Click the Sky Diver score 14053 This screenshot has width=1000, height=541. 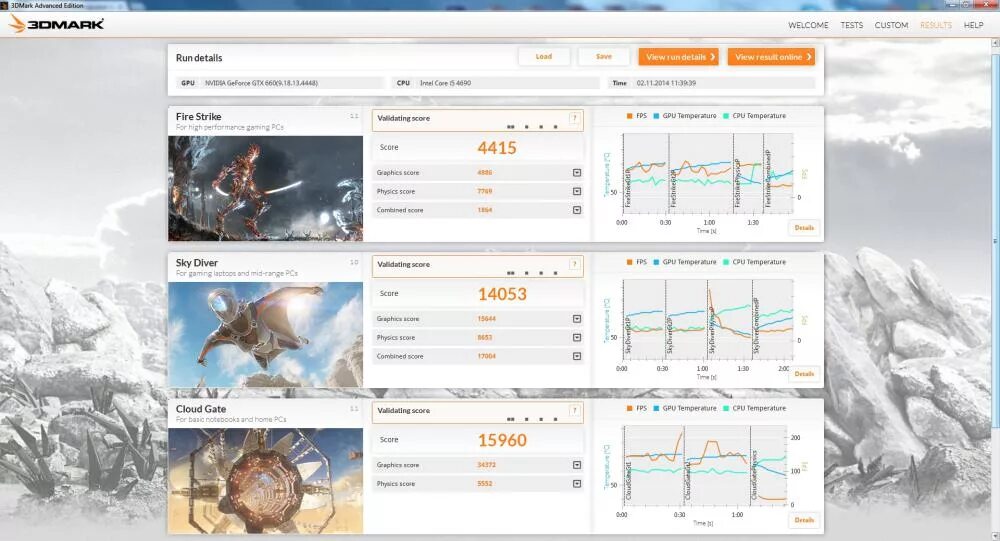point(502,294)
